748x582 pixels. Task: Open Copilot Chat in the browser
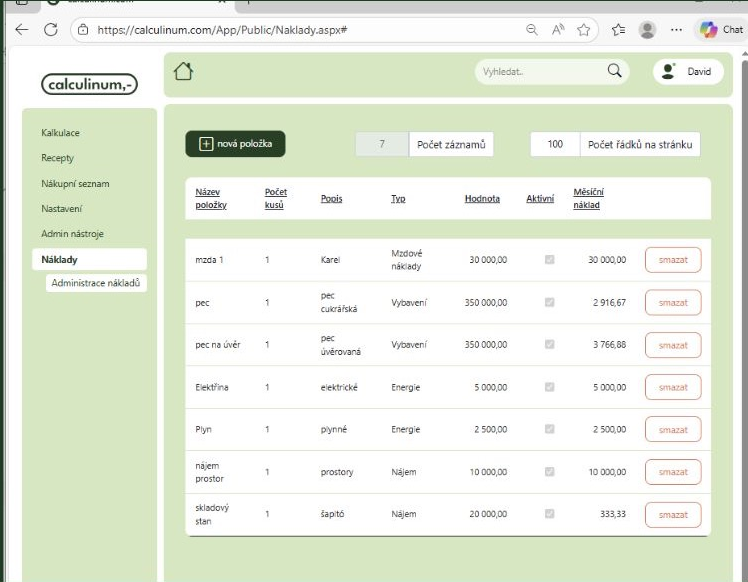pyautogui.click(x=721, y=30)
